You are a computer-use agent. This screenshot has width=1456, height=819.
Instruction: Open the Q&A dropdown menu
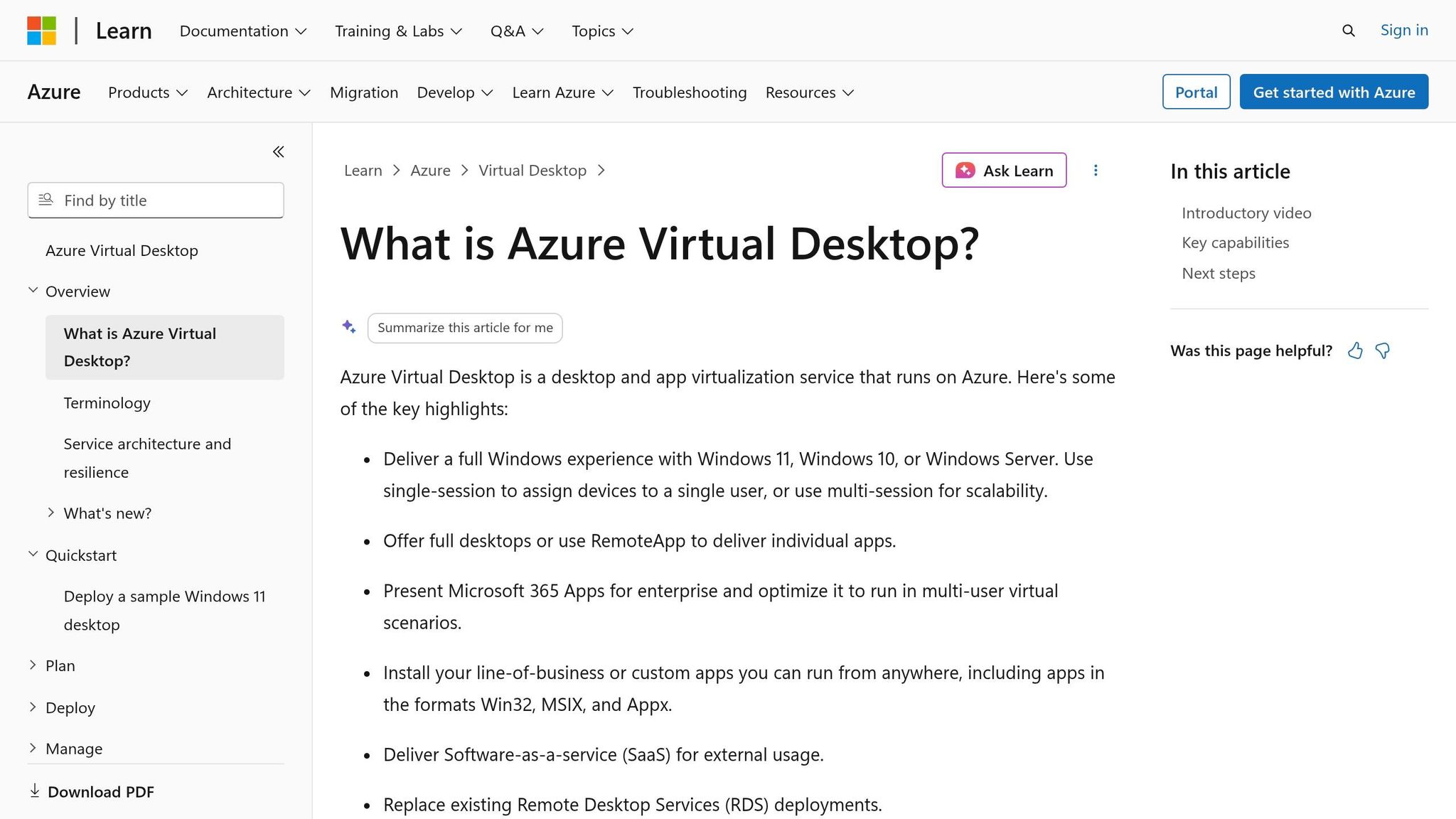(x=517, y=31)
